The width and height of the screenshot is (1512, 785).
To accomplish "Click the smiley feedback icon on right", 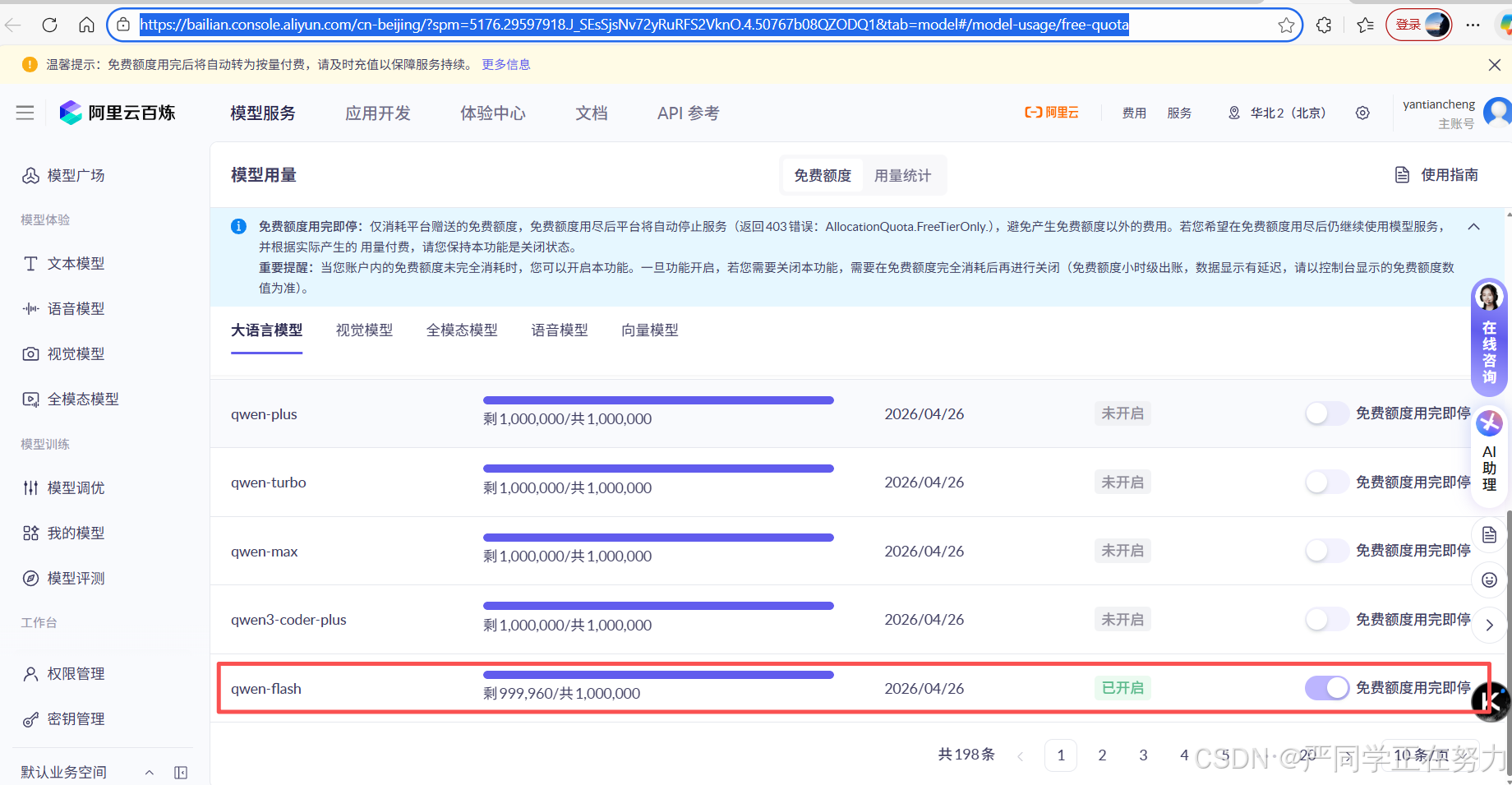I will click(1489, 580).
